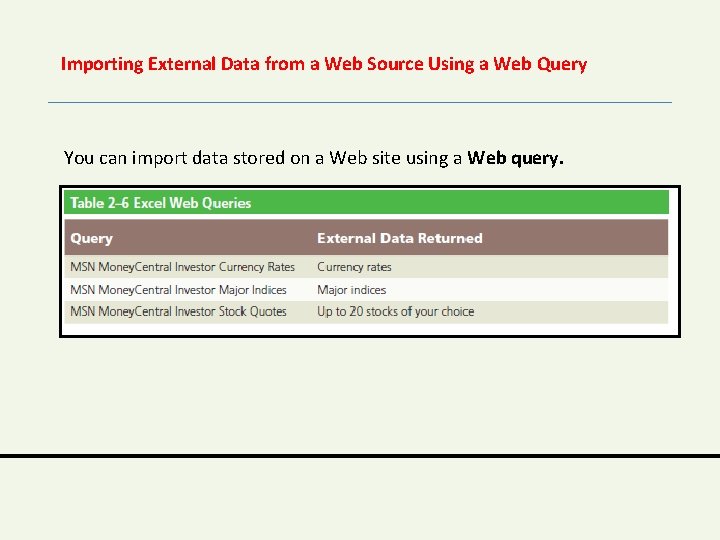Select the 'Major indices' cell
Image resolution: width=720 pixels, height=540 pixels.
pyautogui.click(x=351, y=290)
